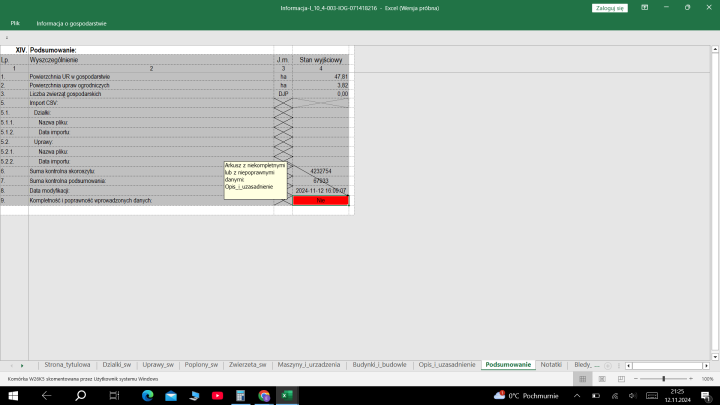
Task: Open the Informacja o gospodarstwie tab
Action: (71, 22)
